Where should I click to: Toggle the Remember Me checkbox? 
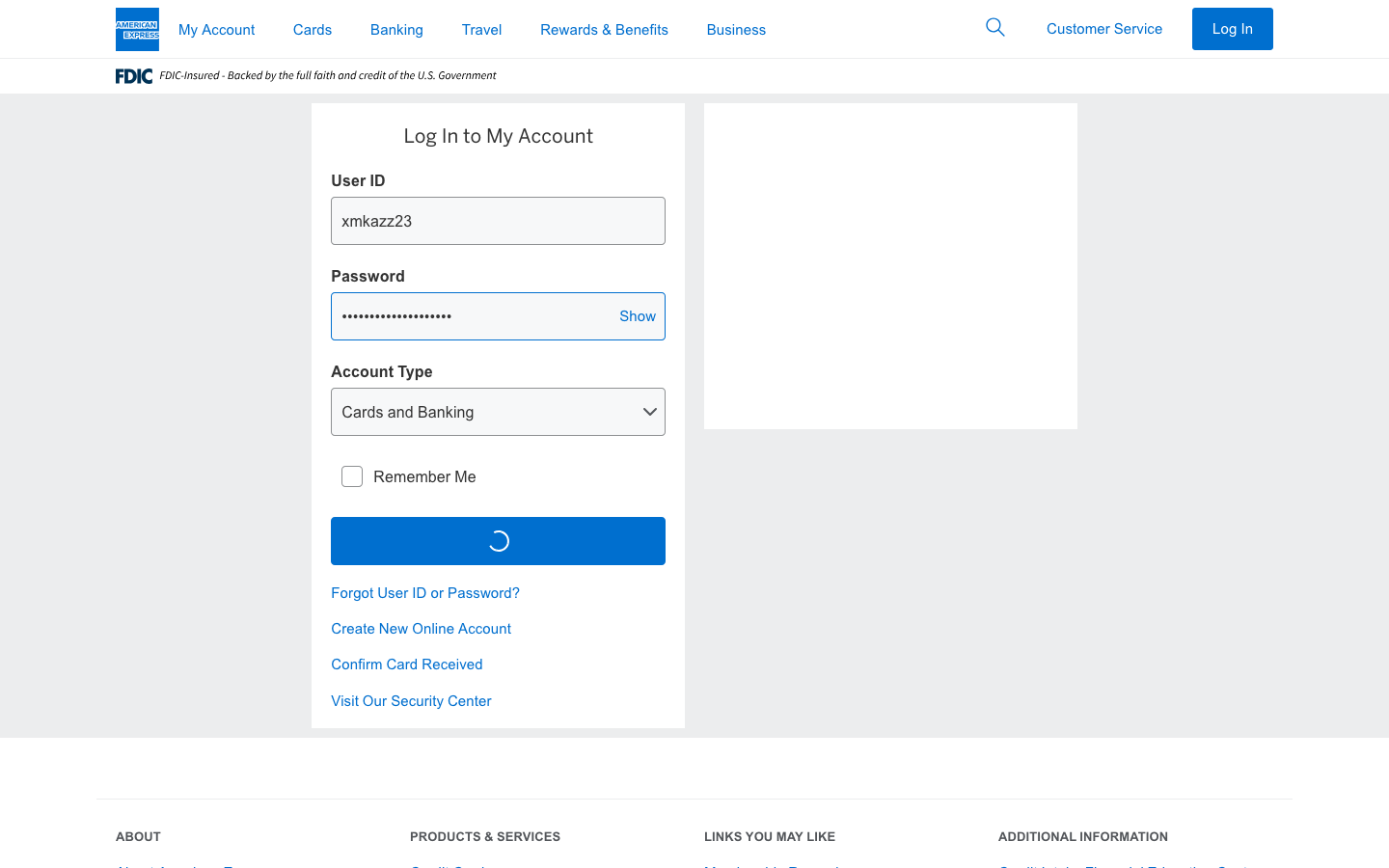point(352,476)
